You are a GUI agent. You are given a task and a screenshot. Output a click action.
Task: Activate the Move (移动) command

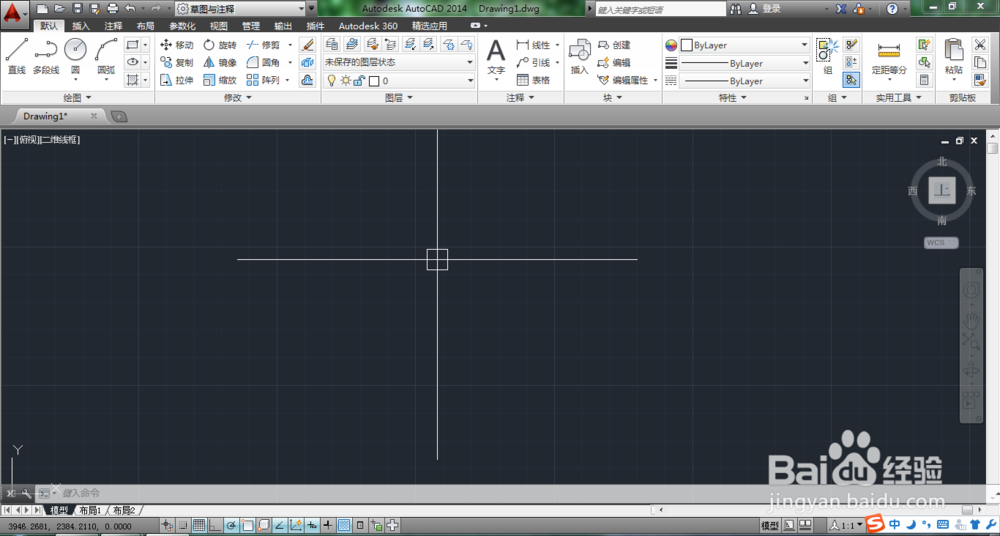tap(176, 45)
